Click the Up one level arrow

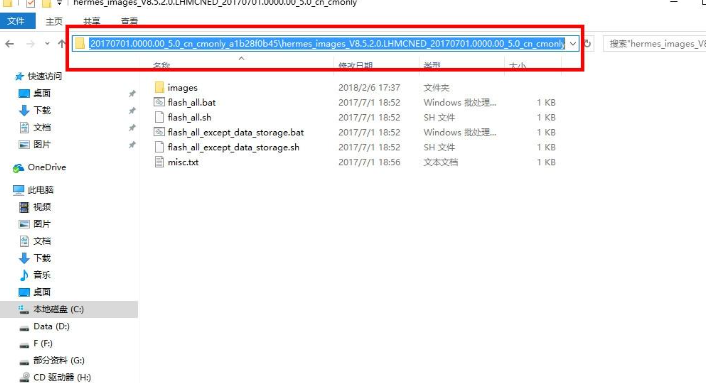[x=62, y=44]
